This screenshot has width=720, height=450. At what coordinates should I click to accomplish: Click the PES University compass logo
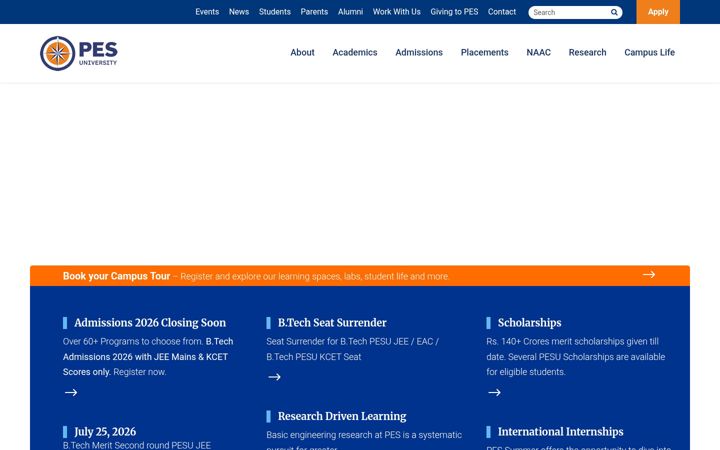[57, 53]
